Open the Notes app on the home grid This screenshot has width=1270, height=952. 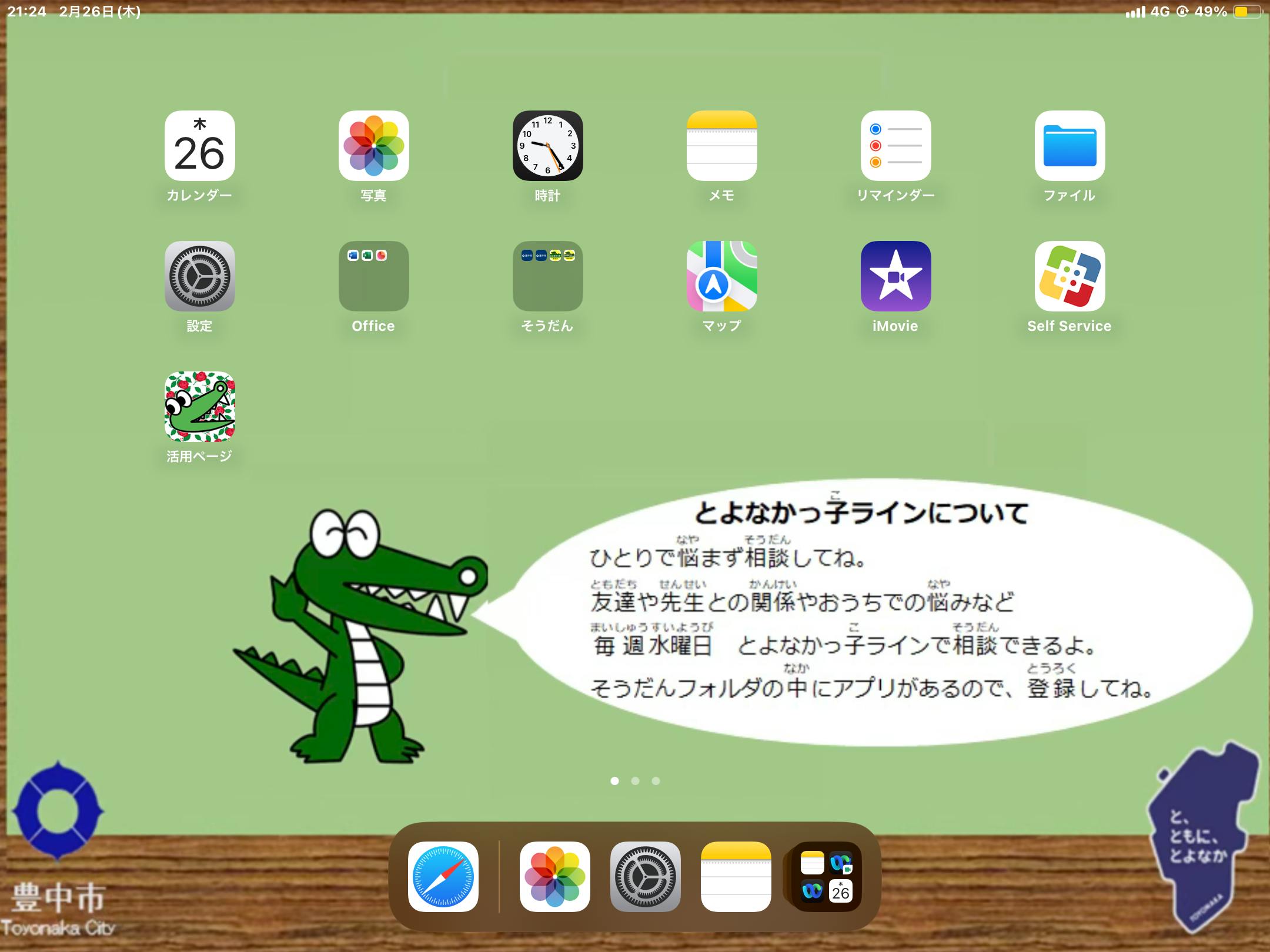pos(721,146)
